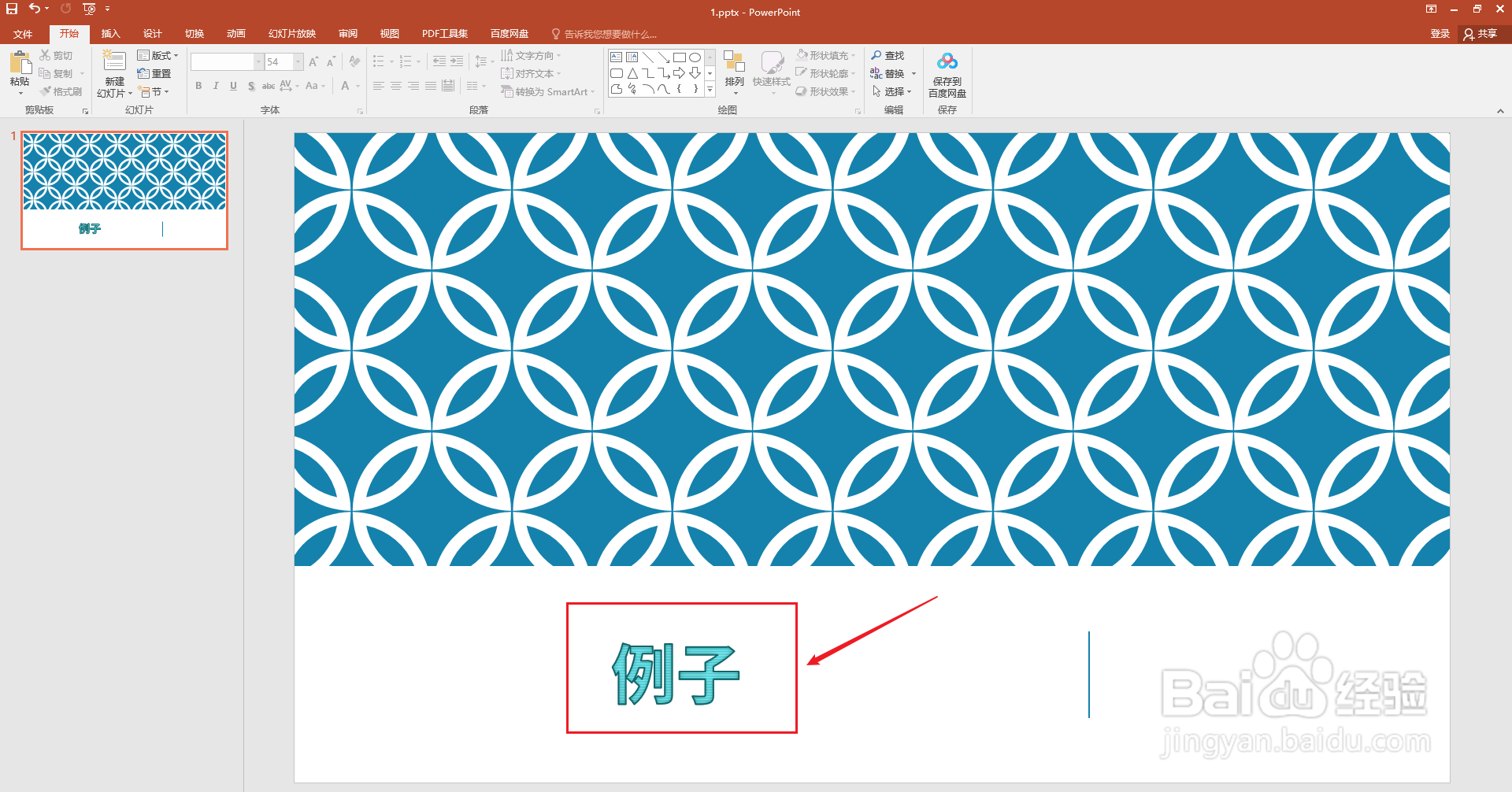Click the 登录 (Sign in) button
This screenshot has height=792, width=1512.
tap(1440, 33)
